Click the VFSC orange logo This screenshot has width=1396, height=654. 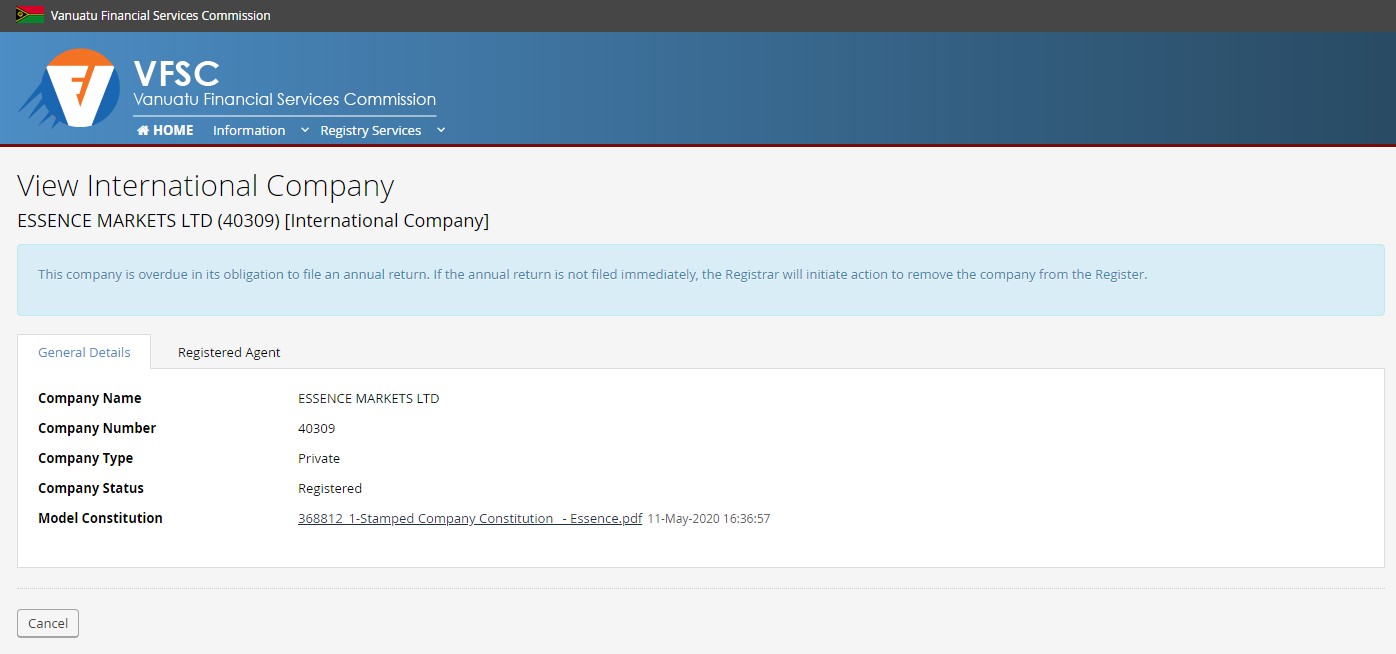click(x=69, y=88)
